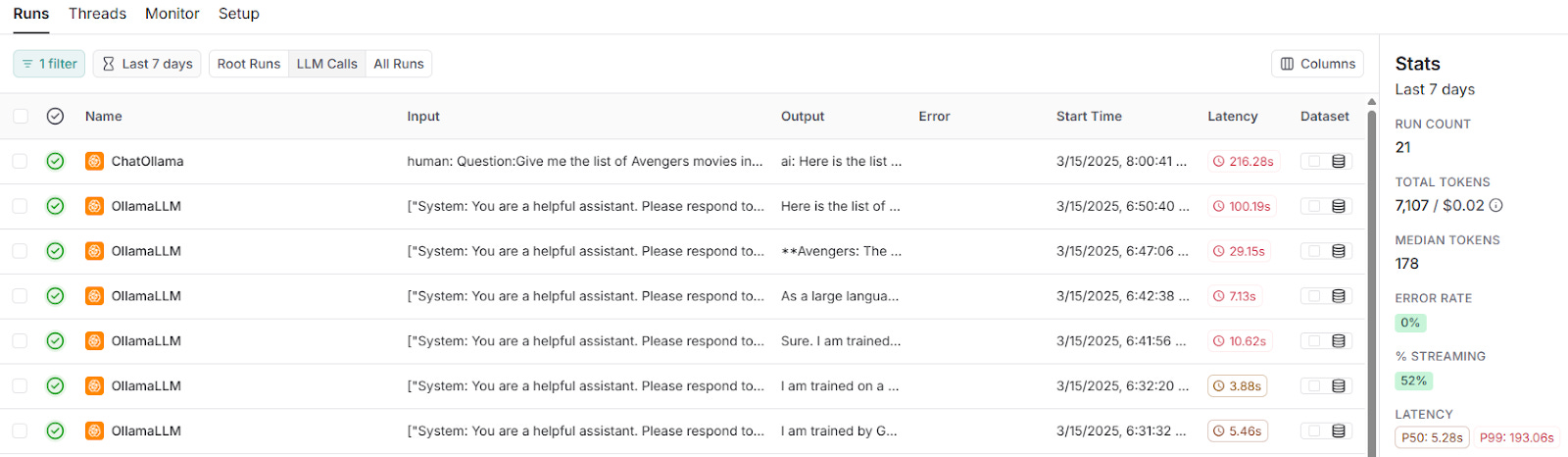Image resolution: width=1568 pixels, height=457 pixels.
Task: Click the 3.88s latency badge
Action: point(1238,386)
